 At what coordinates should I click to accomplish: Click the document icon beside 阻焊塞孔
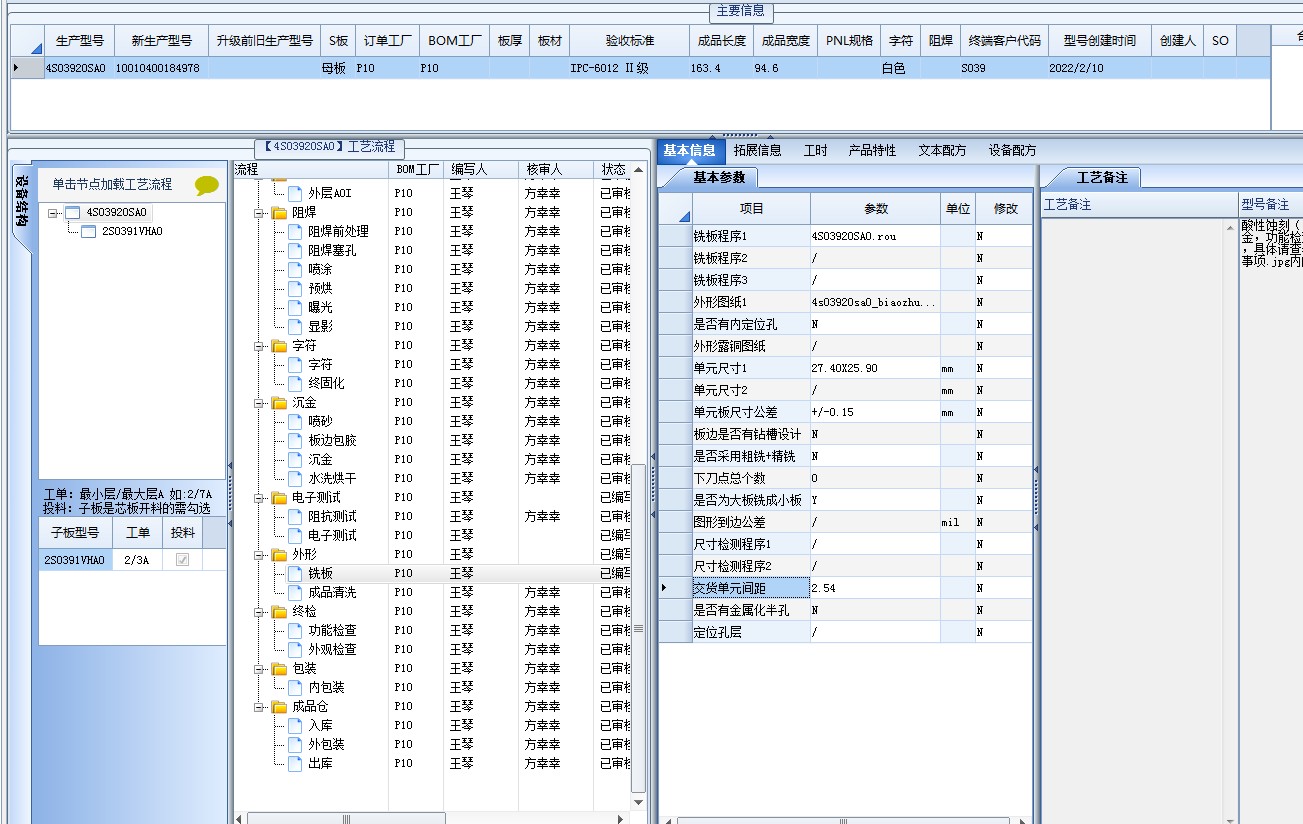tap(295, 250)
